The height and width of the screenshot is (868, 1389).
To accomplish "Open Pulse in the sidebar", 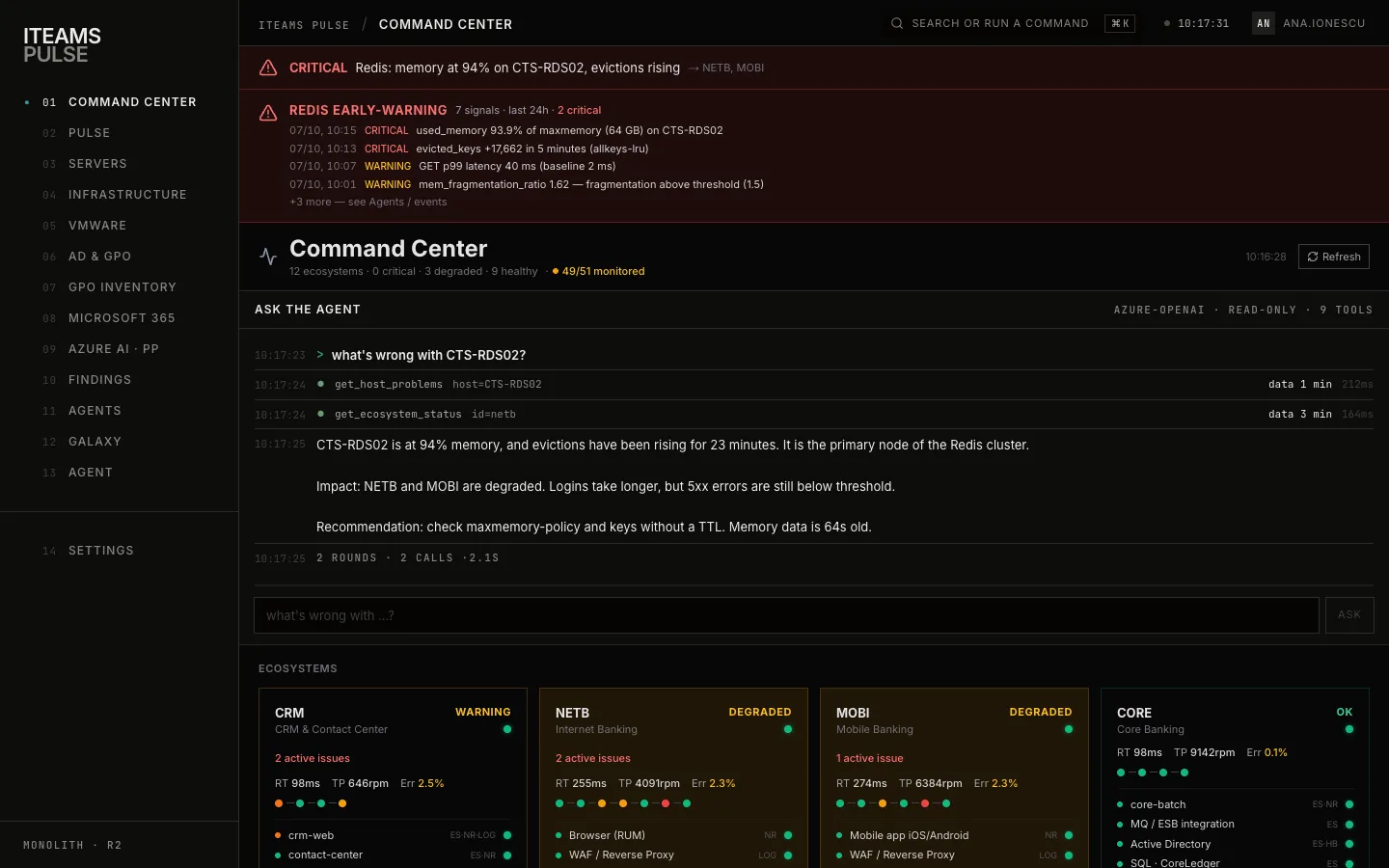I will [120, 133].
